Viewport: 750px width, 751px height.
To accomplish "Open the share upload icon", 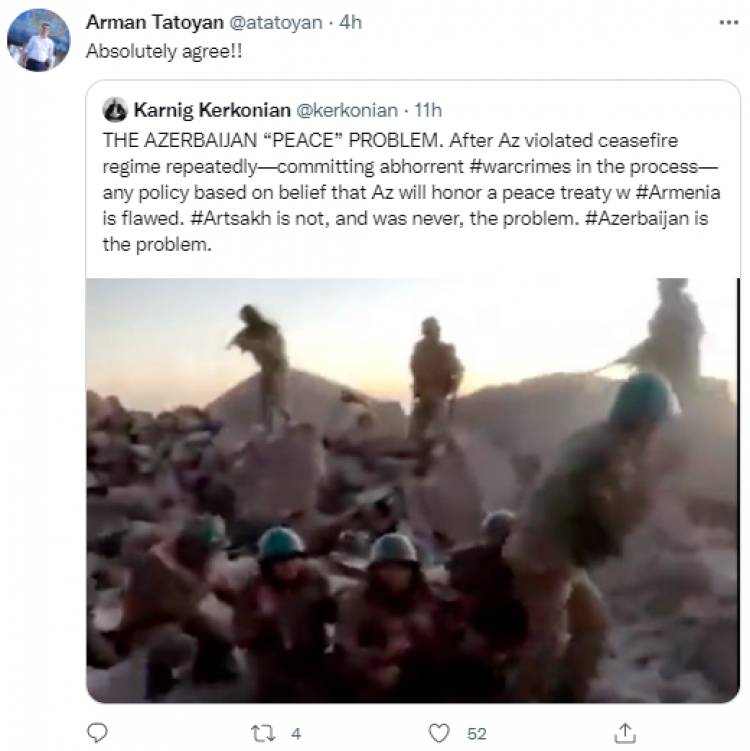I will 625,733.
